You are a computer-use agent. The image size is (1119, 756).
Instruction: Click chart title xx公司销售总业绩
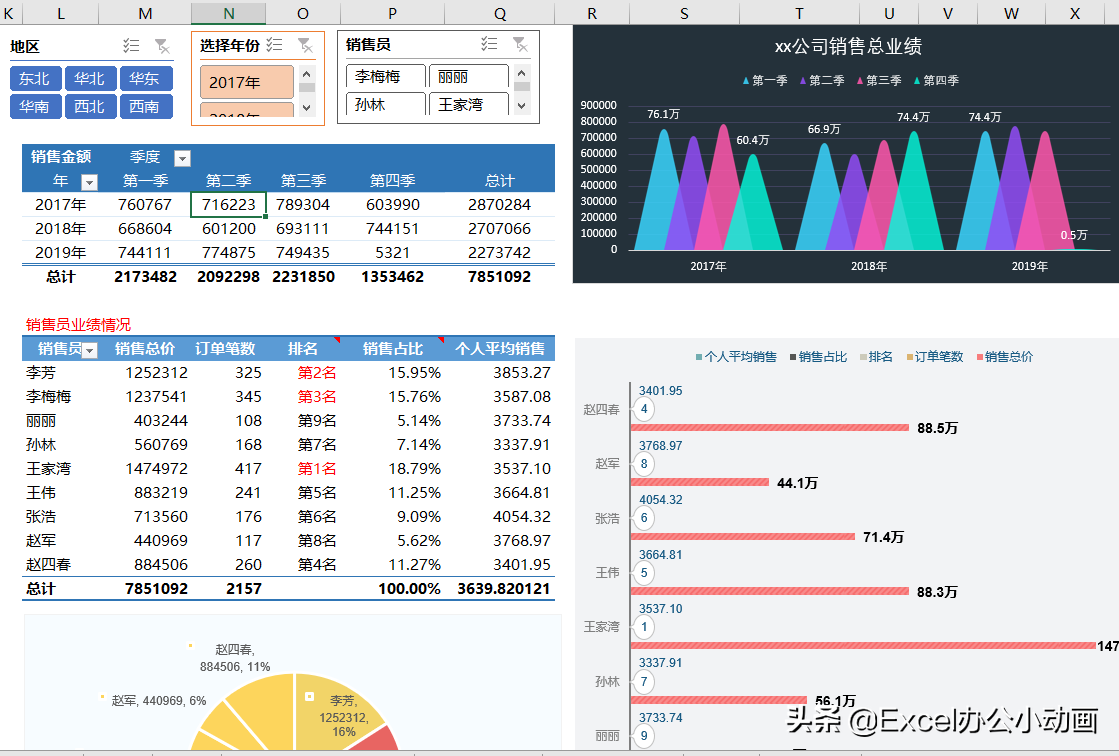tap(848, 46)
